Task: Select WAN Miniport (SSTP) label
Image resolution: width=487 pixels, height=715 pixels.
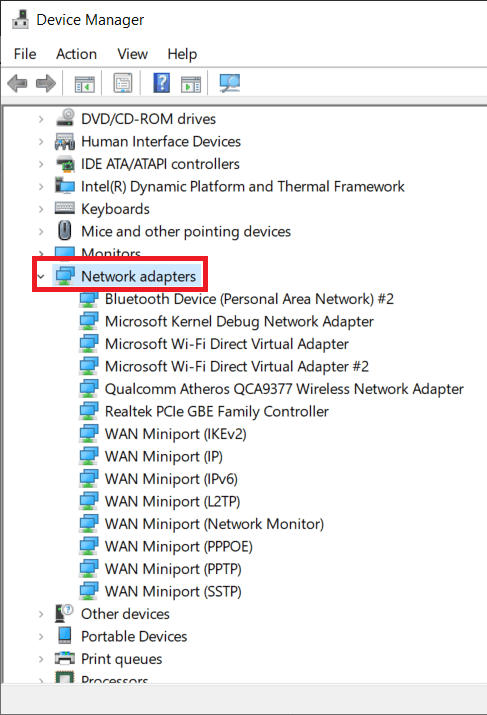Action: tap(173, 591)
